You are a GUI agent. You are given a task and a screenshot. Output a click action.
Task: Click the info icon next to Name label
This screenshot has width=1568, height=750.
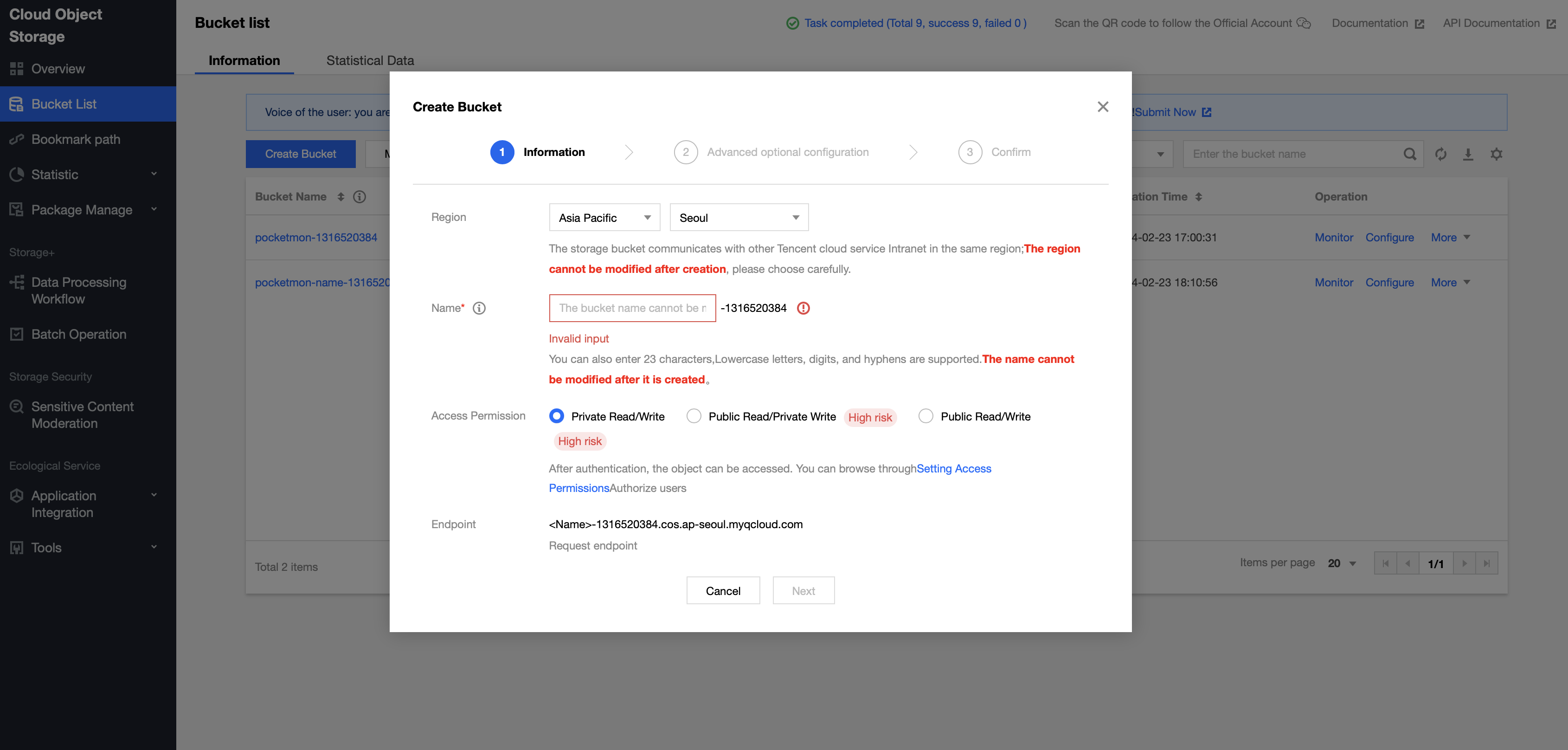(x=479, y=308)
